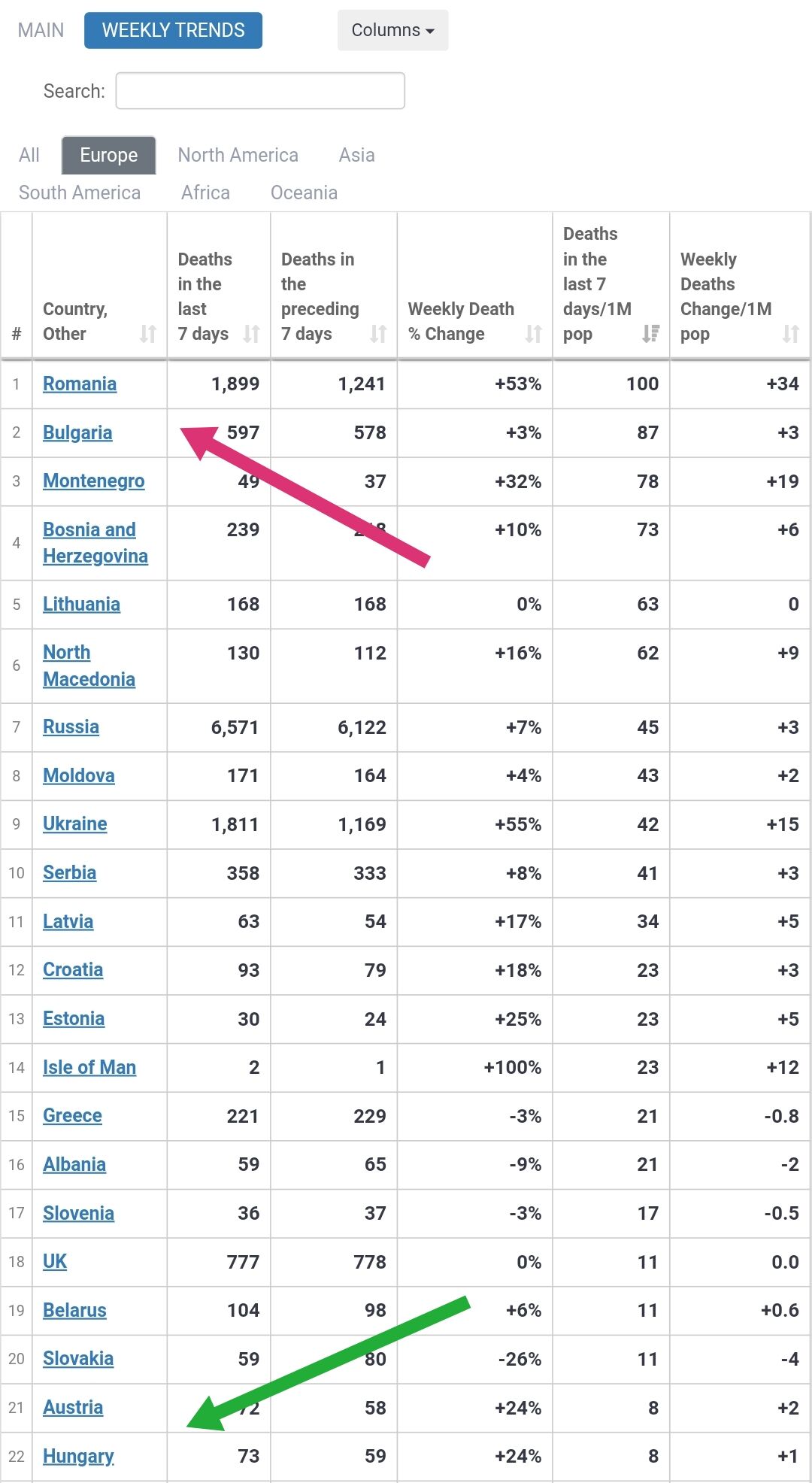
Task: Open the Romania country link
Action: pyautogui.click(x=80, y=384)
